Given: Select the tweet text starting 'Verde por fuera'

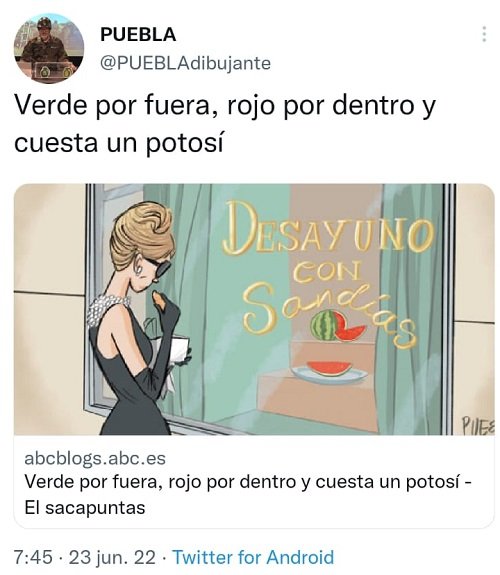Looking at the screenshot, I should click(x=225, y=124).
